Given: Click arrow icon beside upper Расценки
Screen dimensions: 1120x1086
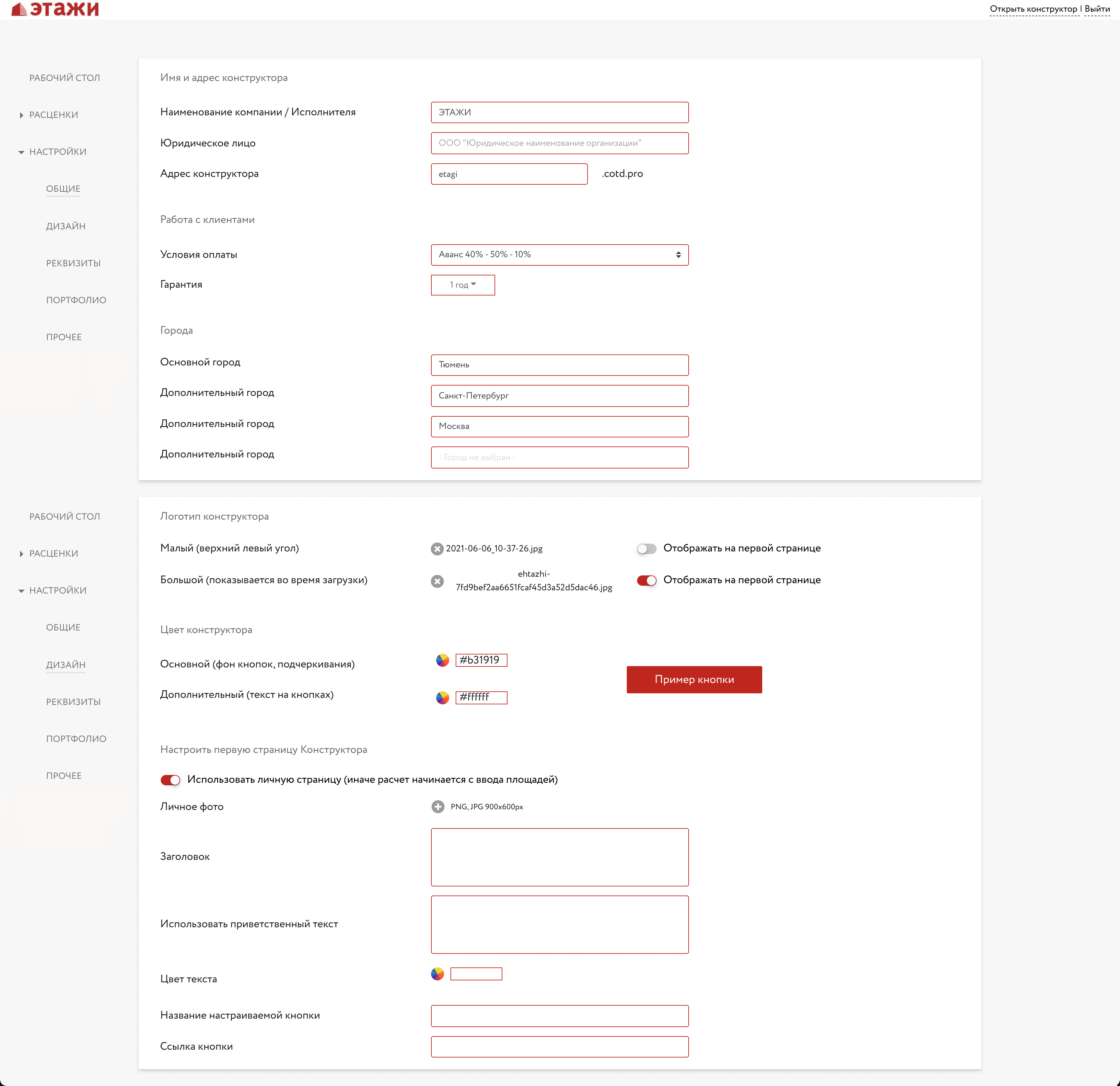Looking at the screenshot, I should 21,115.
